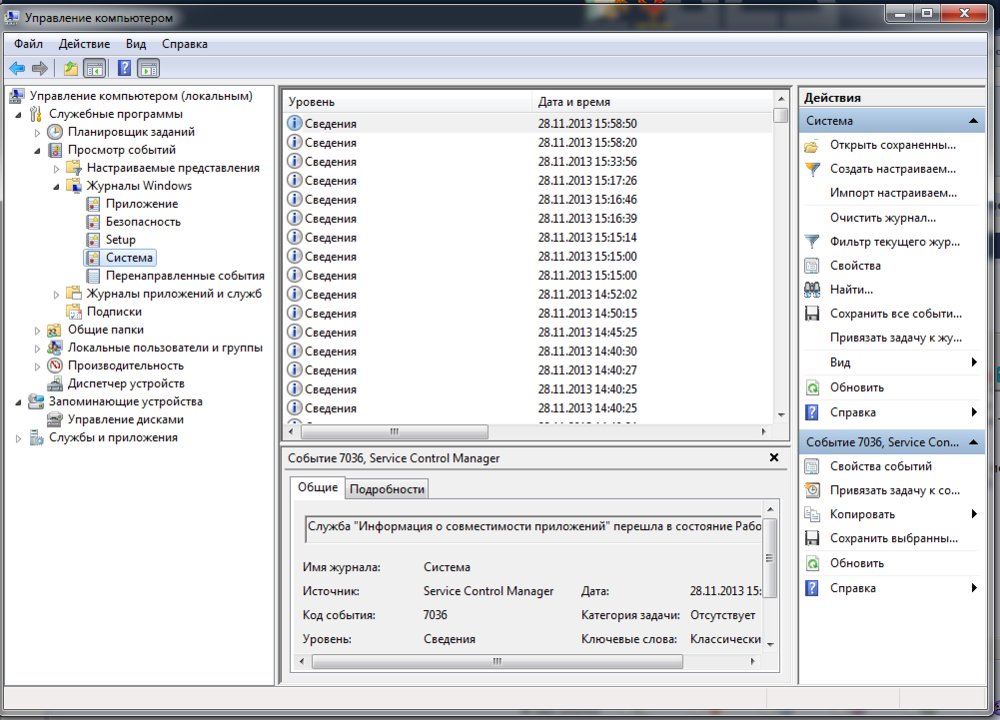
Task: Click the Общие папки icon
Action: [x=55, y=330]
